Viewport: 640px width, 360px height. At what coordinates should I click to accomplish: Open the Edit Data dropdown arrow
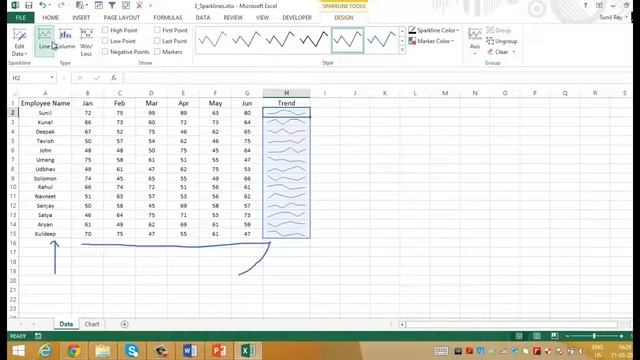(26, 54)
